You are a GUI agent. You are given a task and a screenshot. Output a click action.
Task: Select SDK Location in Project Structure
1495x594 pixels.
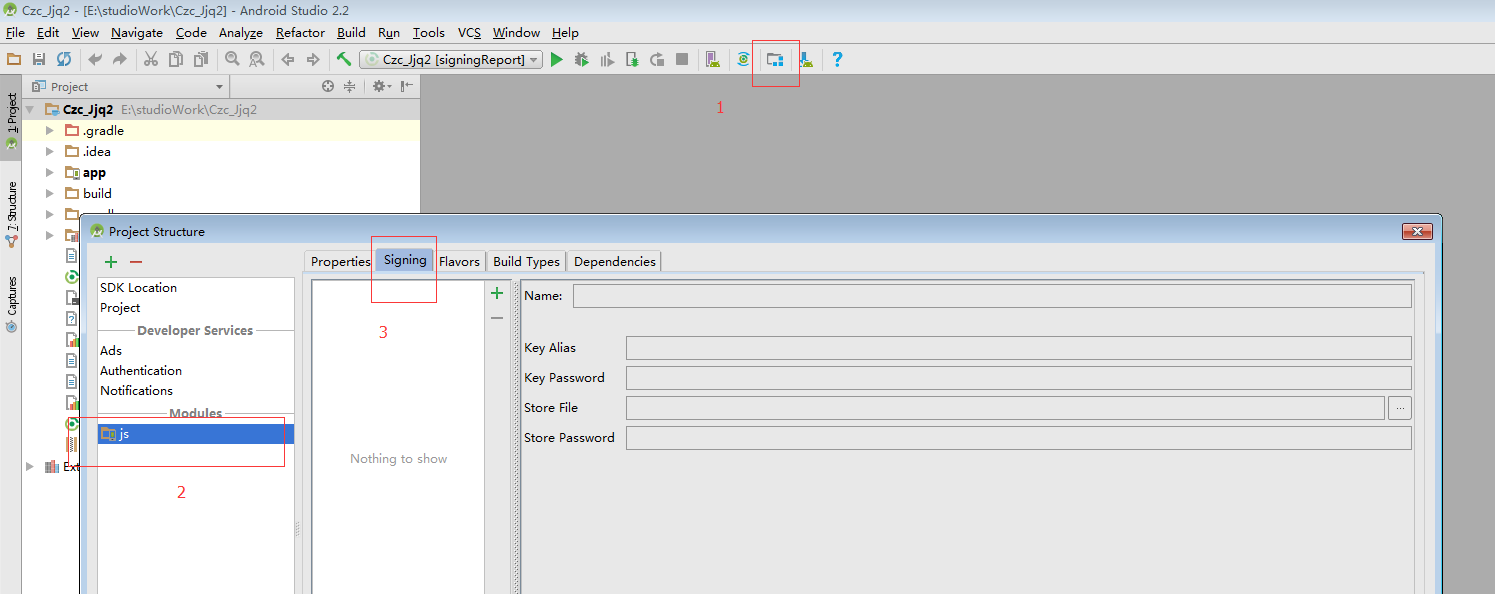coord(138,287)
